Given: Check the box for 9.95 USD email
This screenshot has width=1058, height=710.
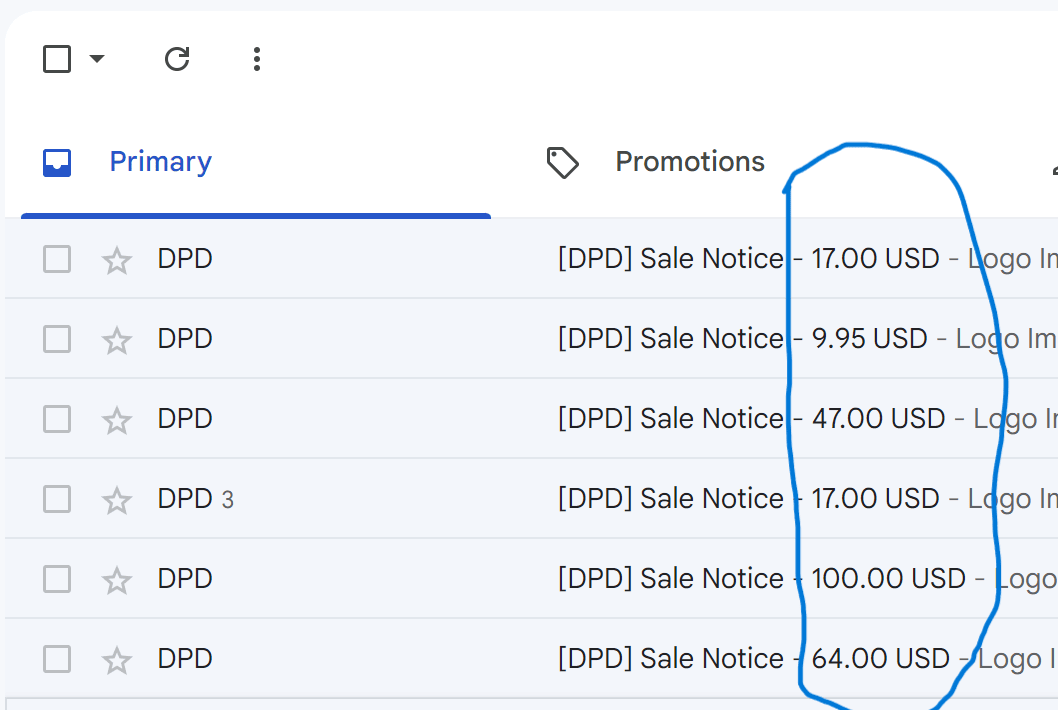Looking at the screenshot, I should [57, 339].
